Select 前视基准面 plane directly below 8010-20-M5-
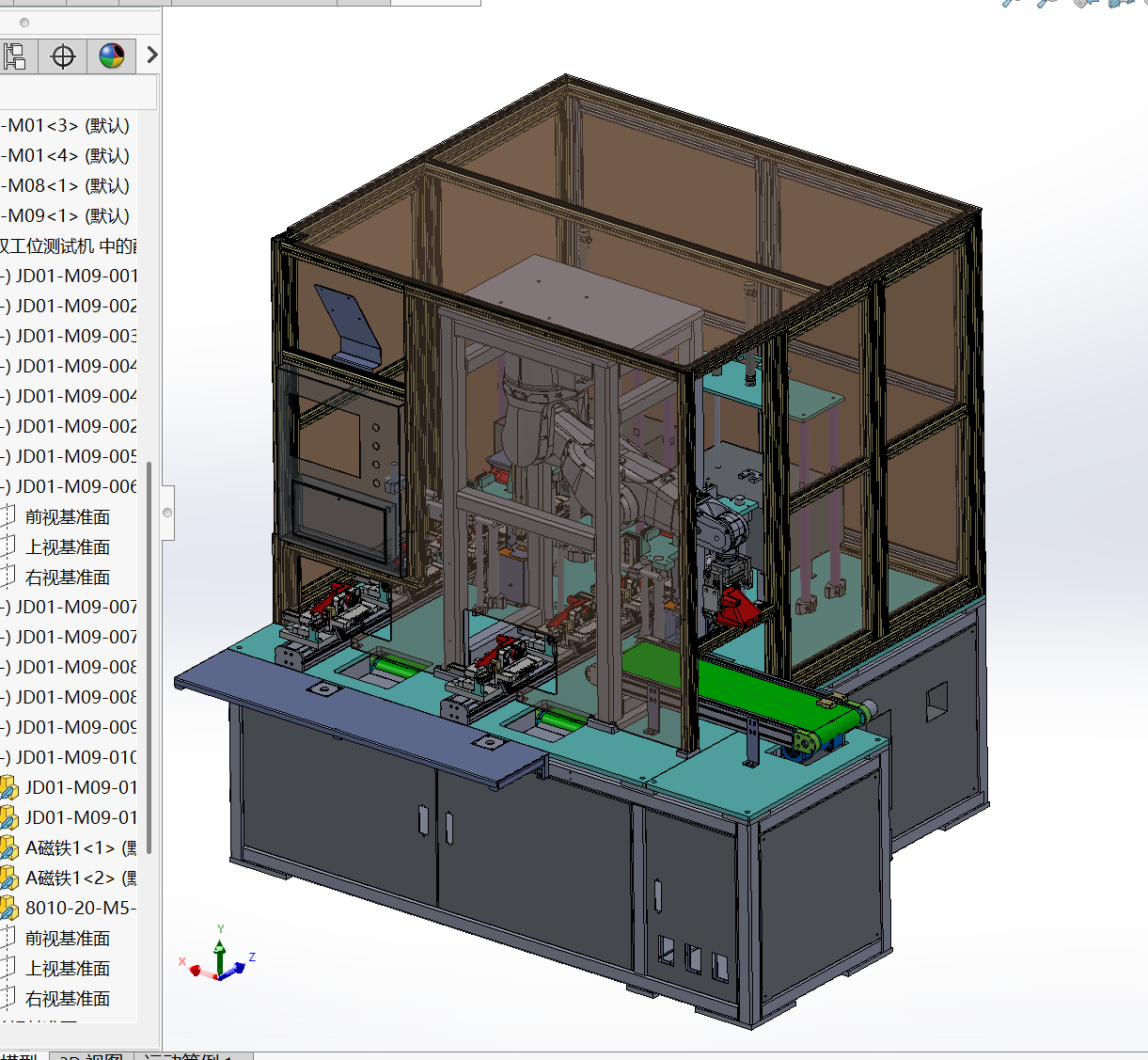 [x=68, y=939]
